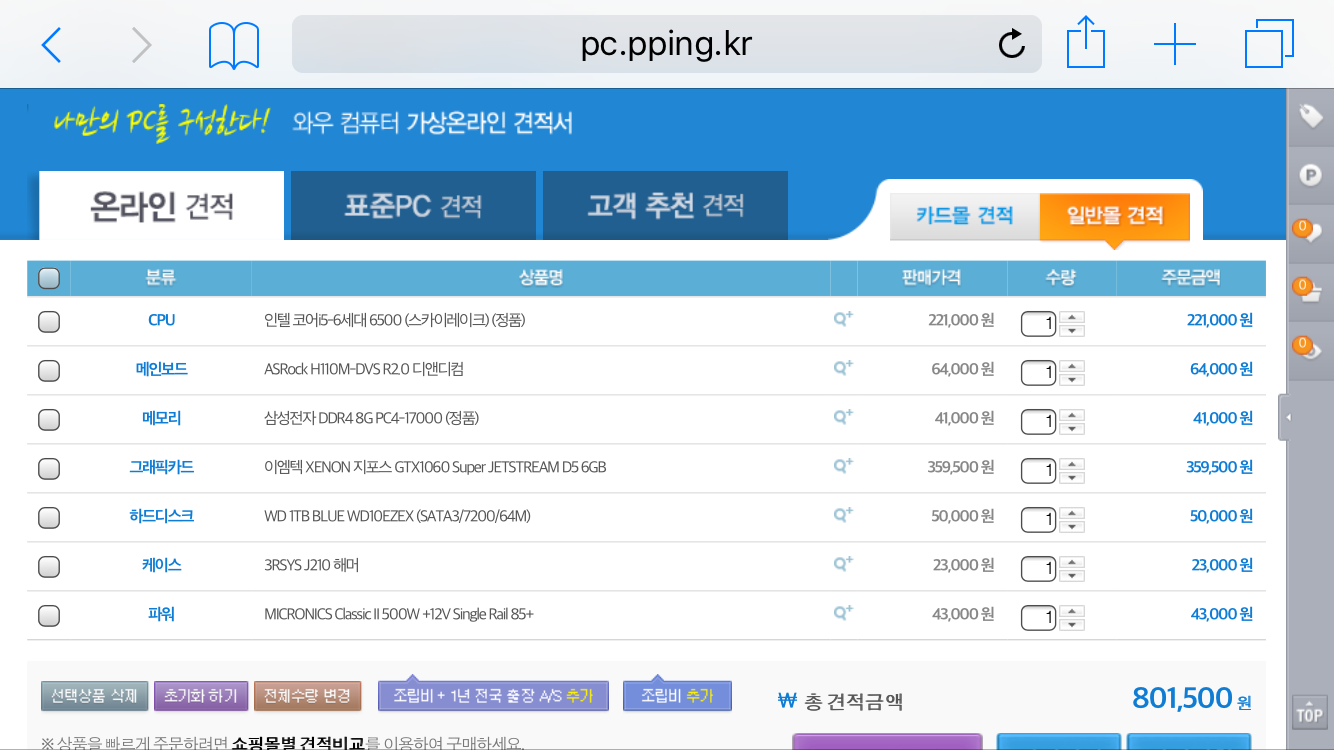Image resolution: width=1334 pixels, height=750 pixels.
Task: Switch to the 표준PC 견적 tab
Action: click(413, 206)
